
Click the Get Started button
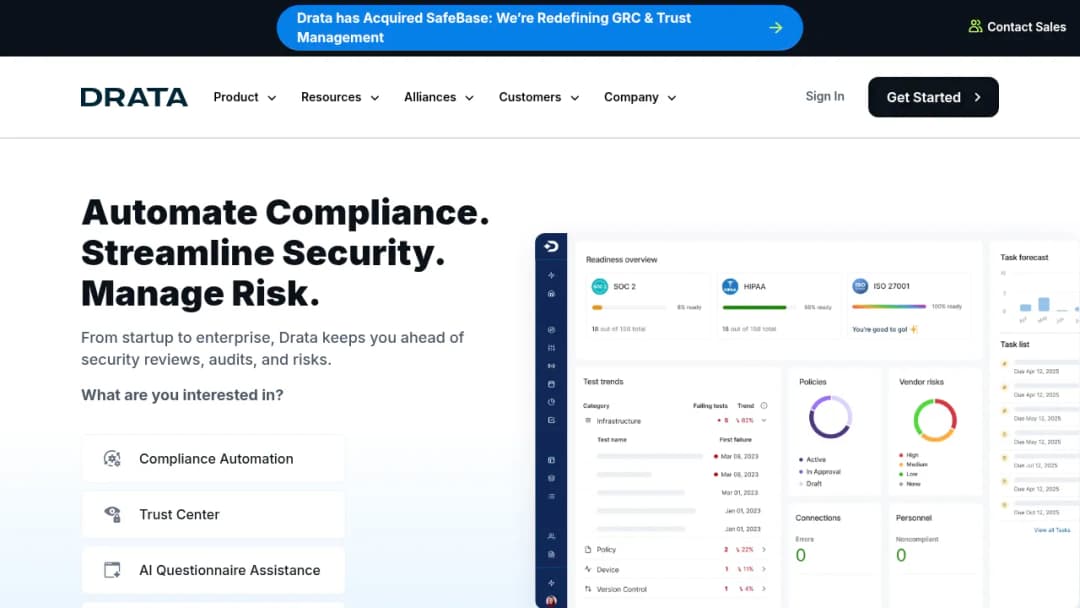933,97
